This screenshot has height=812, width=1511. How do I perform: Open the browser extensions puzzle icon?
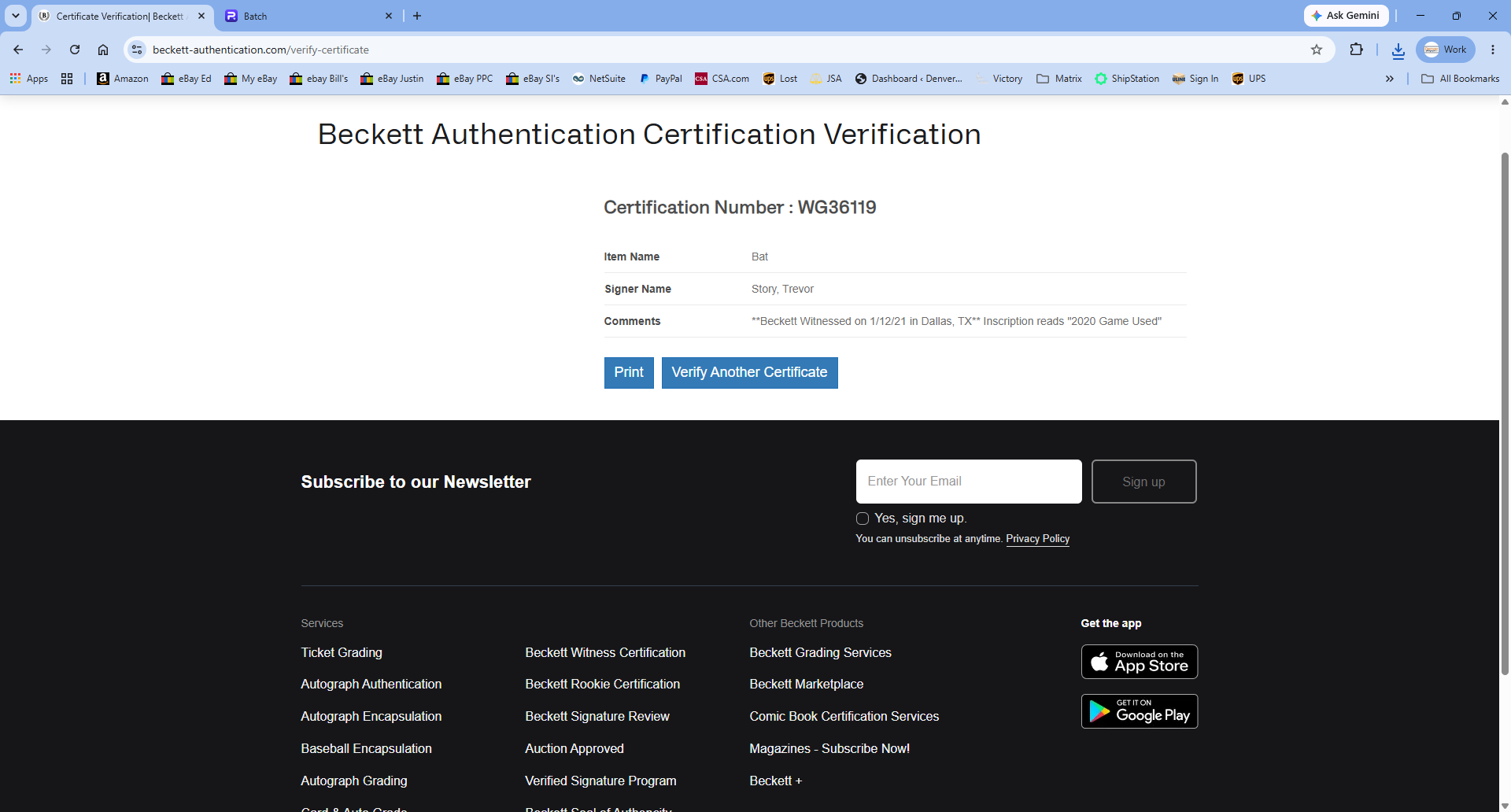click(x=1356, y=50)
